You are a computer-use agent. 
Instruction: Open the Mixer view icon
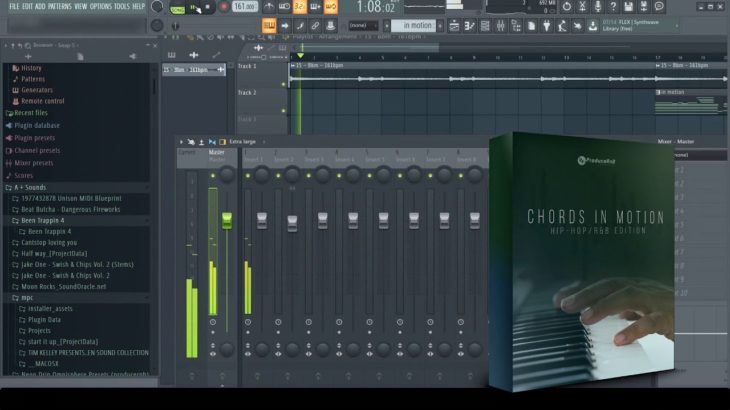[x=500, y=26]
